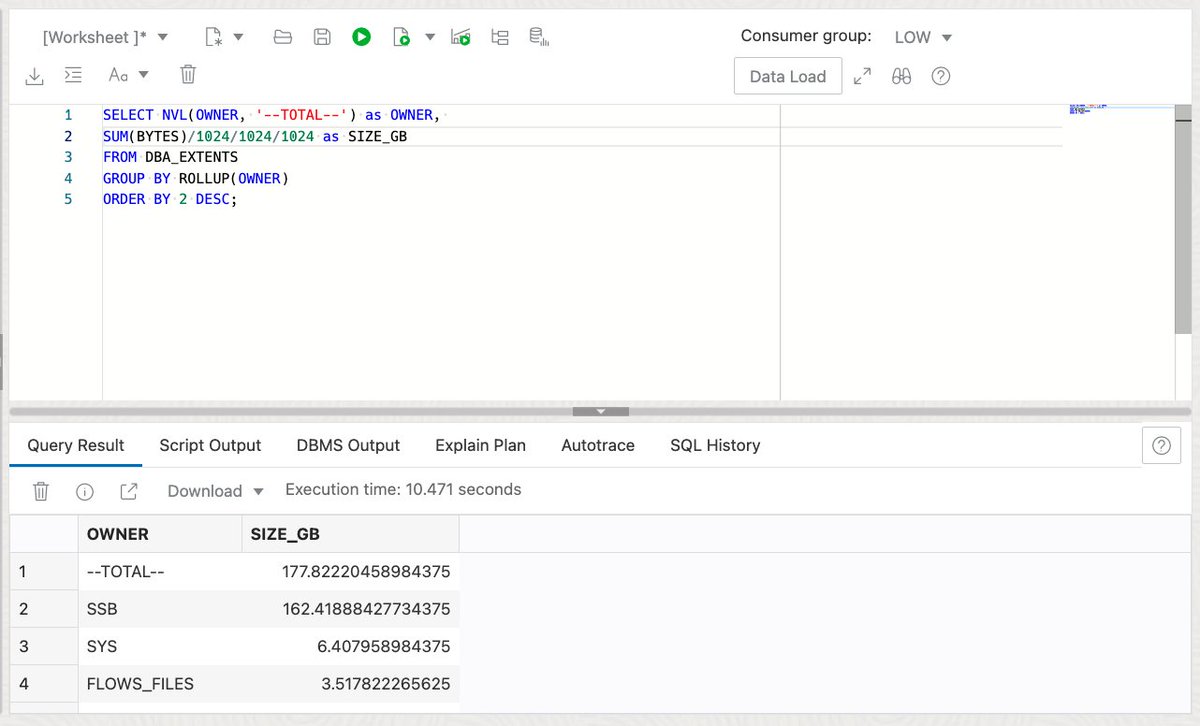The image size is (1200, 726).
Task: Clear the editor with the toolbar trash icon
Action: click(187, 75)
